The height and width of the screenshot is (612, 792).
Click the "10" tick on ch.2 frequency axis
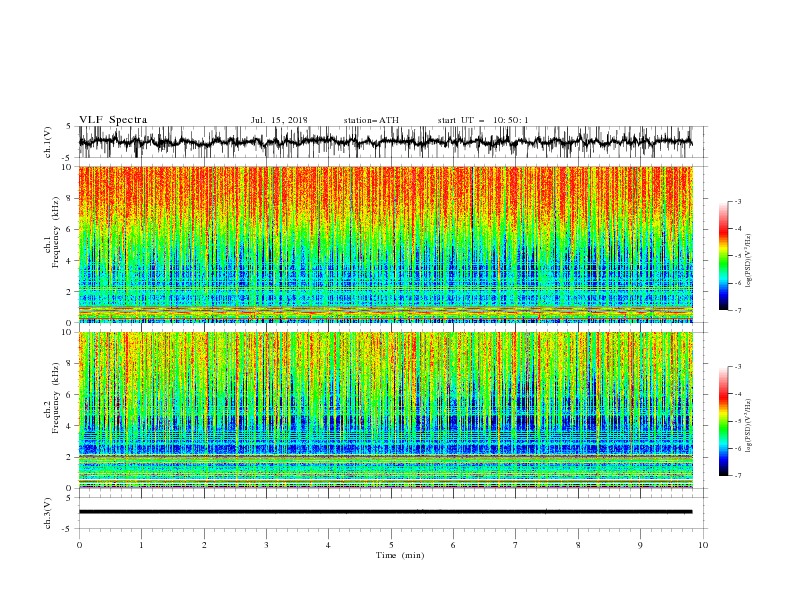pyautogui.click(x=69, y=332)
